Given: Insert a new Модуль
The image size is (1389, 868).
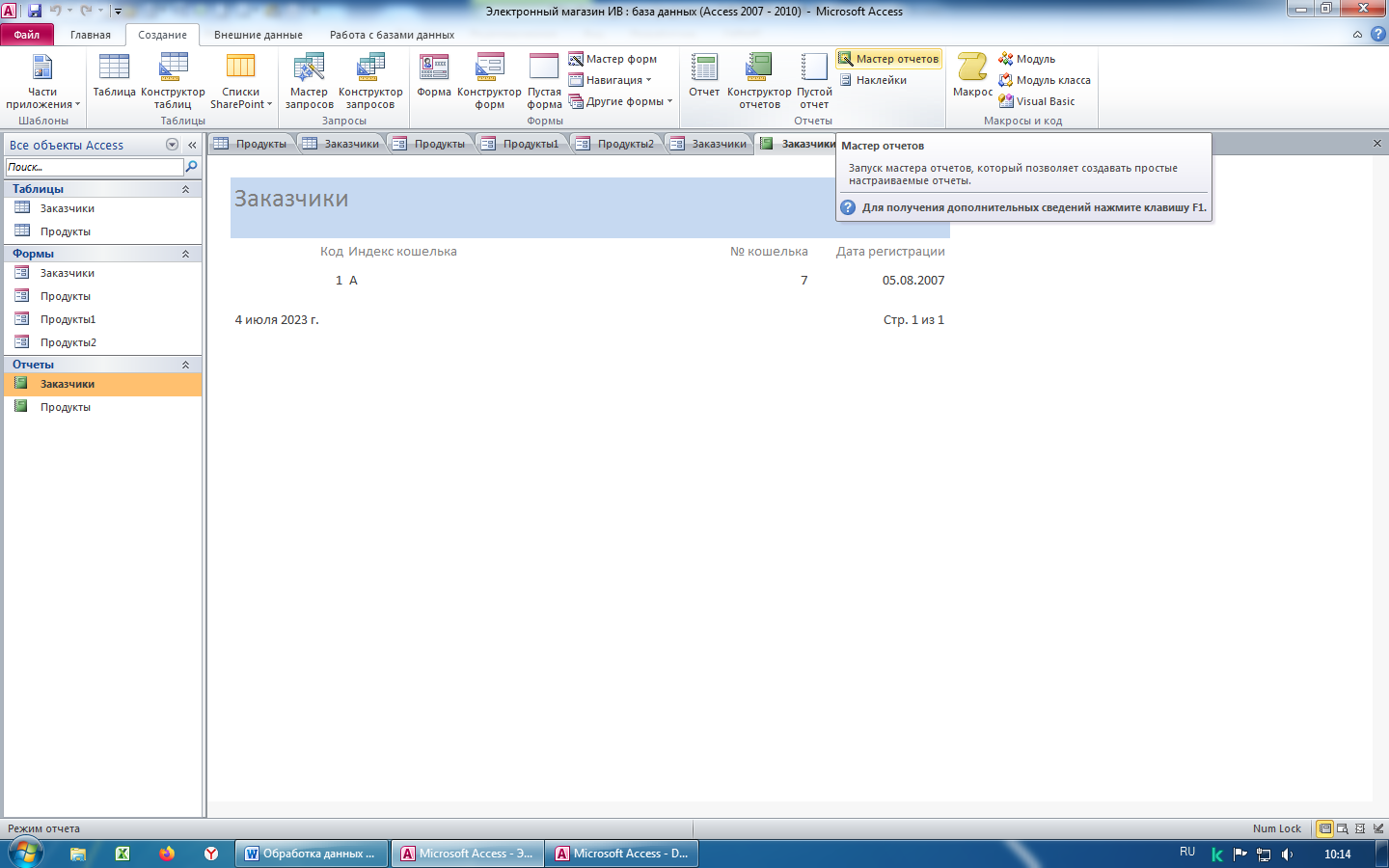Looking at the screenshot, I should pyautogui.click(x=1027, y=59).
